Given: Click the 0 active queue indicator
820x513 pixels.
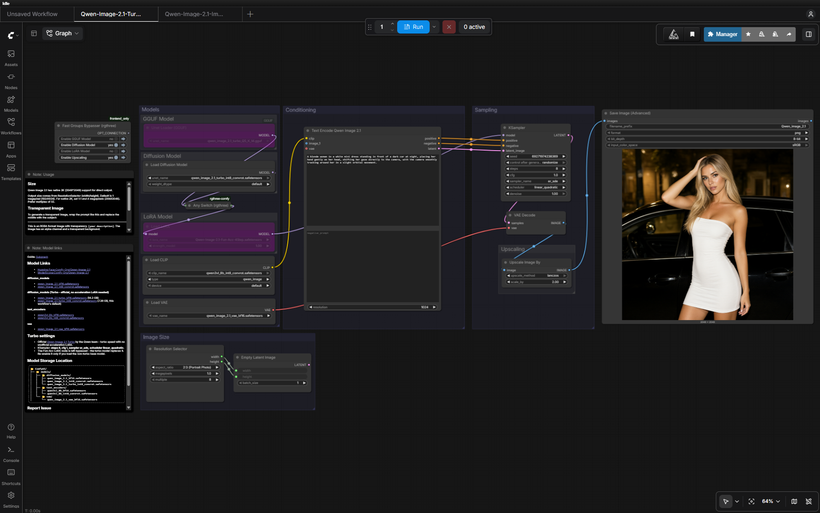Looking at the screenshot, I should click(x=474, y=27).
